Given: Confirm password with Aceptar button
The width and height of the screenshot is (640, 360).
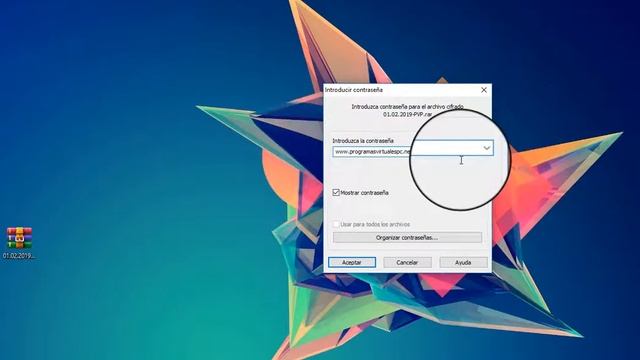Looking at the screenshot, I should 352,262.
